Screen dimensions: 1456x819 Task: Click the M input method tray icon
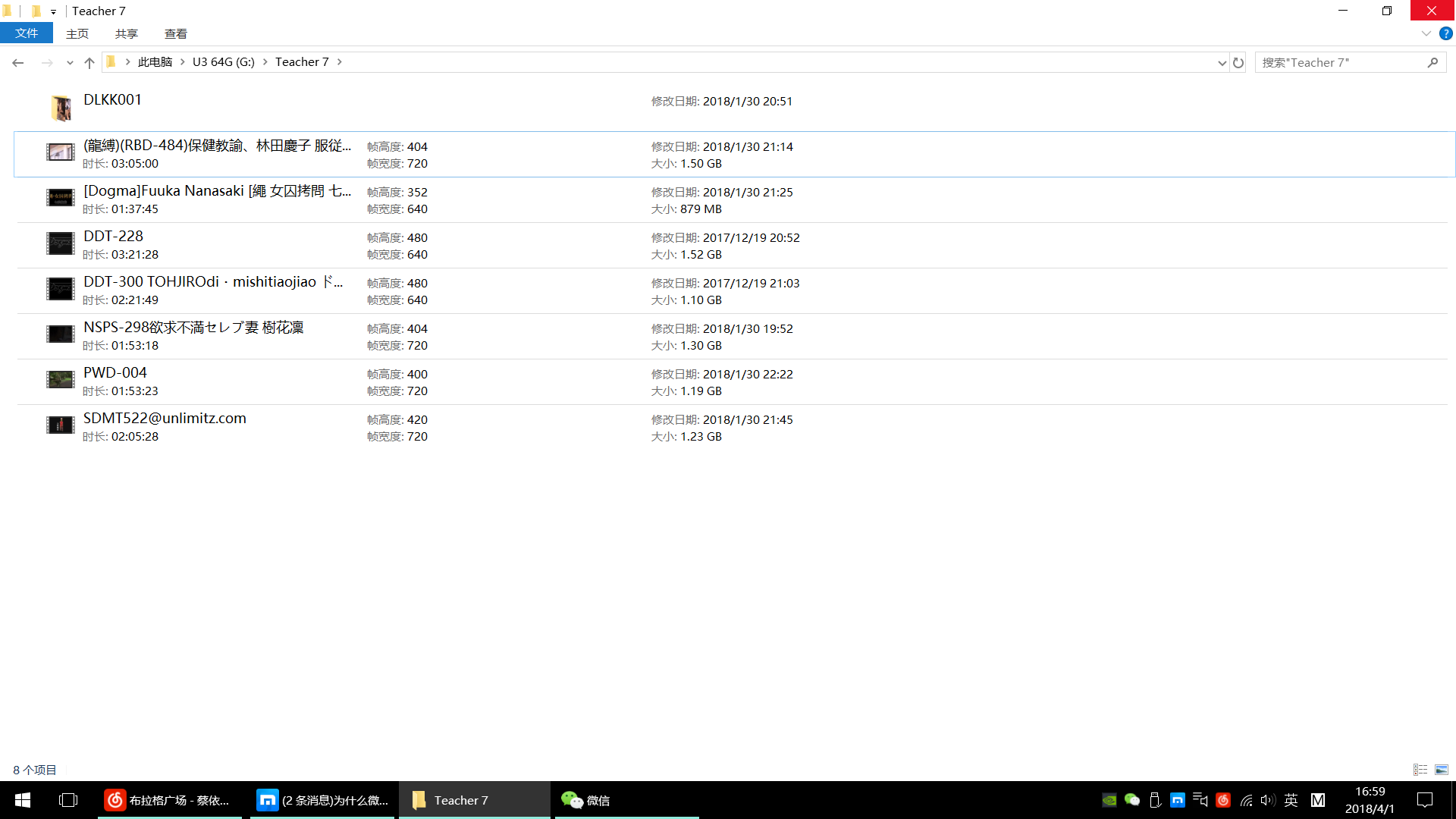click(x=1318, y=800)
